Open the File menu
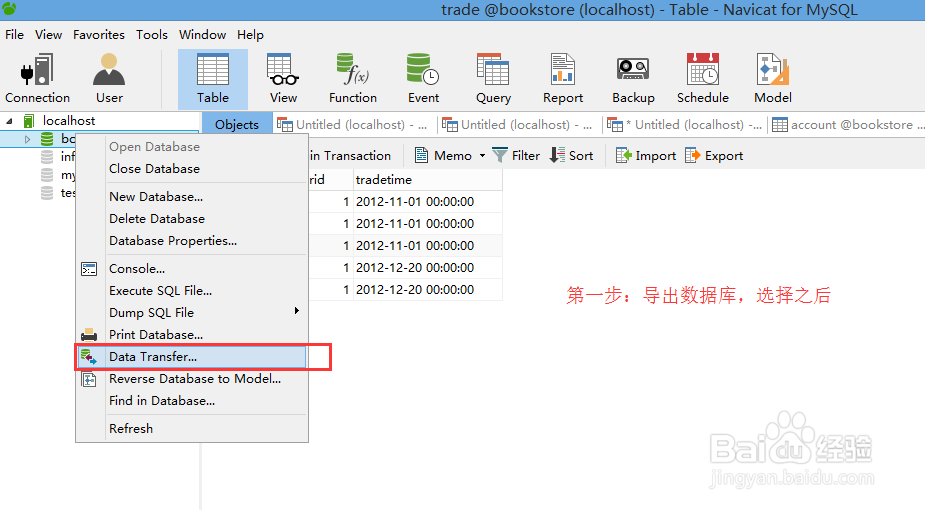 point(14,35)
